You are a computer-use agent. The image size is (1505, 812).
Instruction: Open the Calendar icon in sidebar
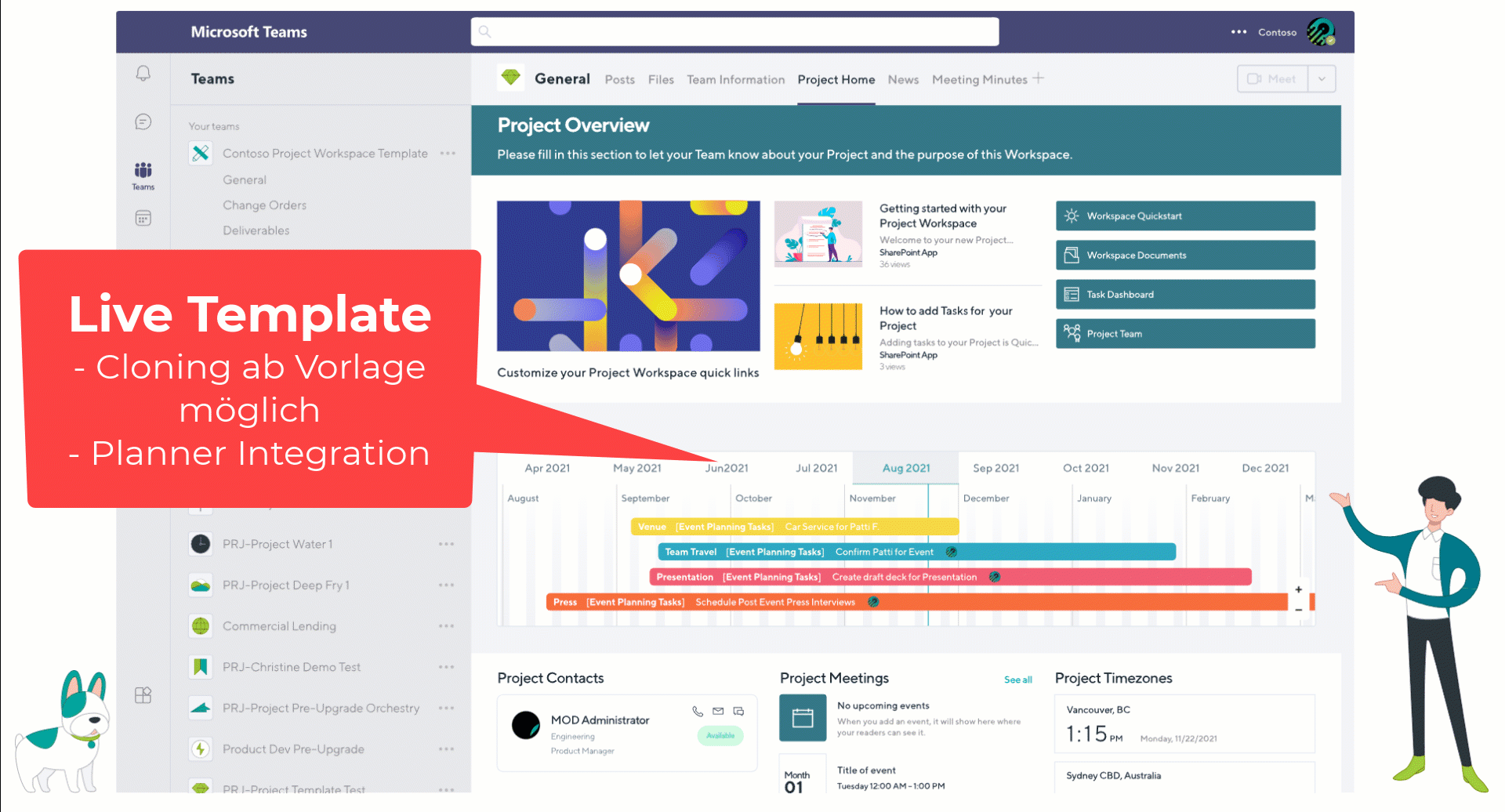coord(143,218)
